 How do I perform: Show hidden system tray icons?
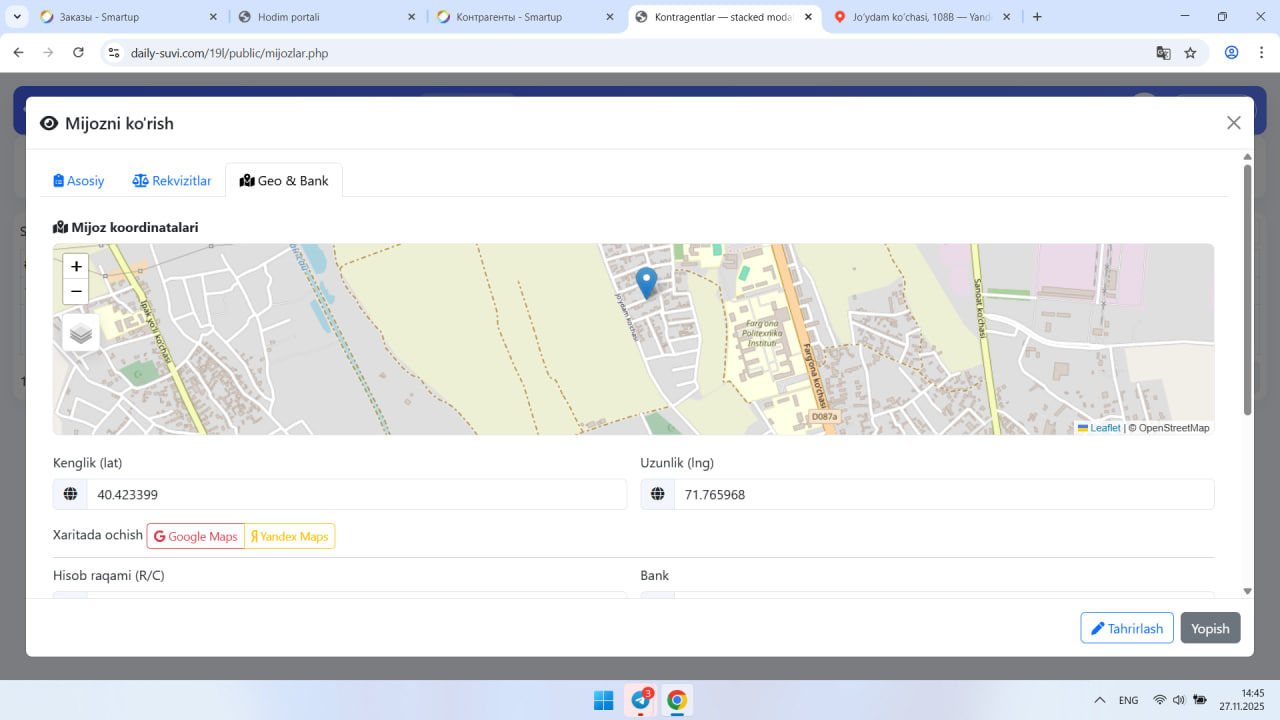(1100, 700)
